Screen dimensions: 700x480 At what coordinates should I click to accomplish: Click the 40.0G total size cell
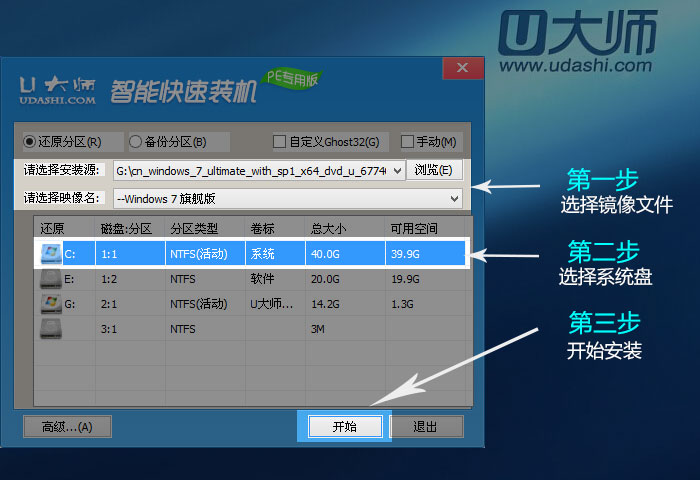345,254
